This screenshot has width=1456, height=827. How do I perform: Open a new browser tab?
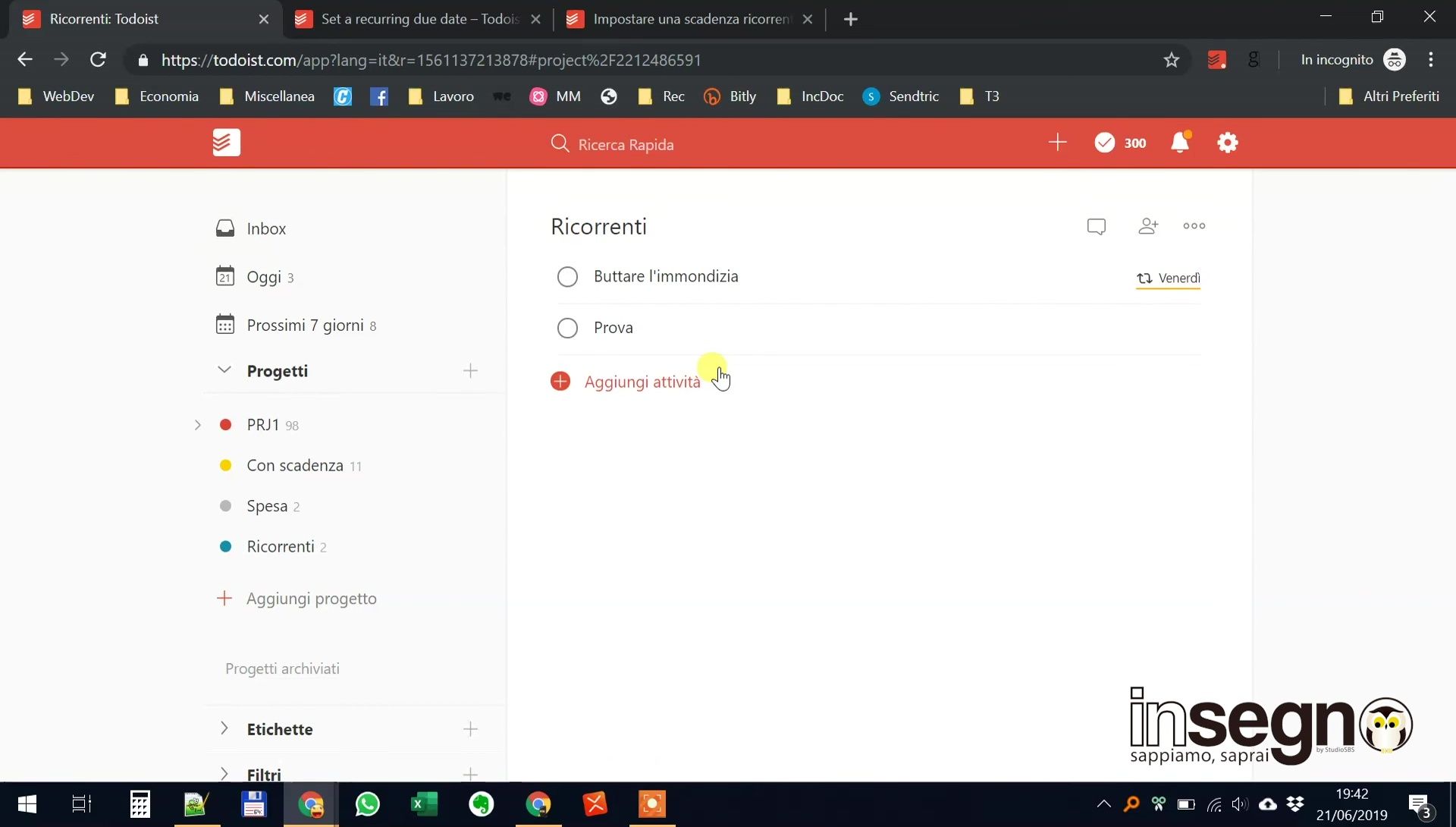coord(851,20)
